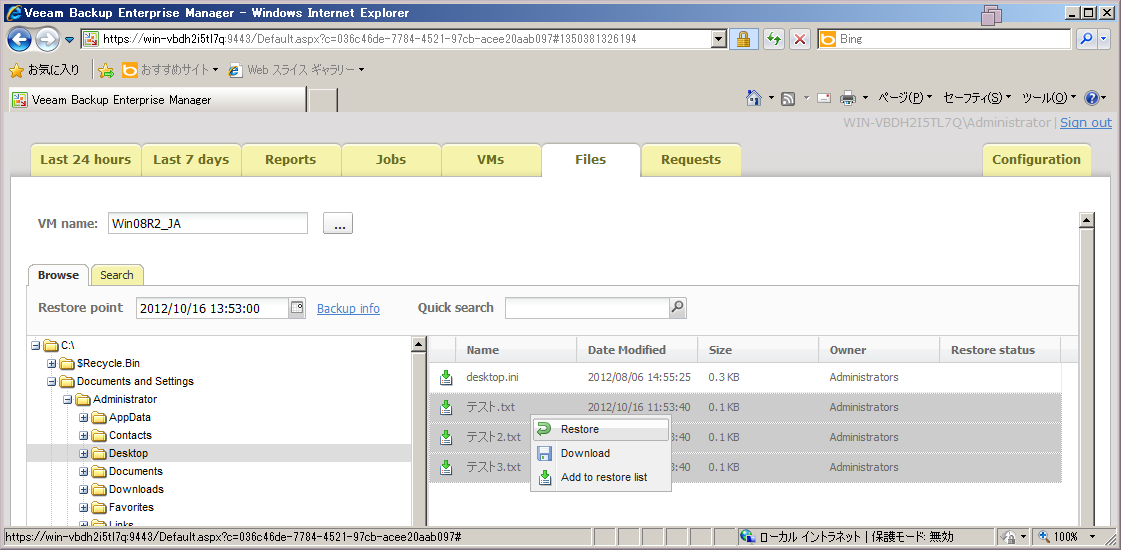Viewport: 1121px width, 550px height.
Task: Collapse the C:\ tree node
Action: [x=36, y=345]
